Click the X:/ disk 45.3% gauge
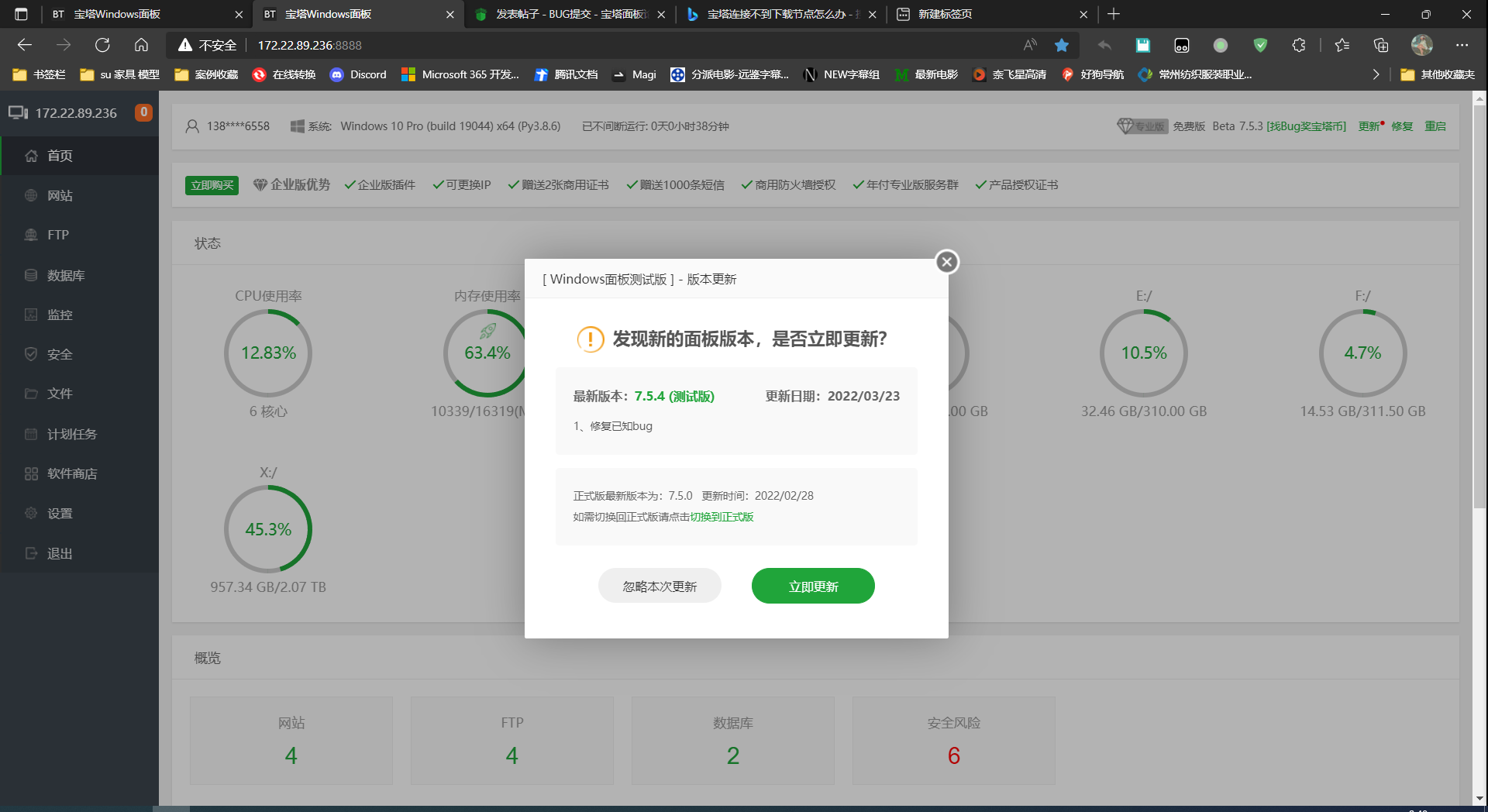The width and height of the screenshot is (1488, 812). coord(268,529)
